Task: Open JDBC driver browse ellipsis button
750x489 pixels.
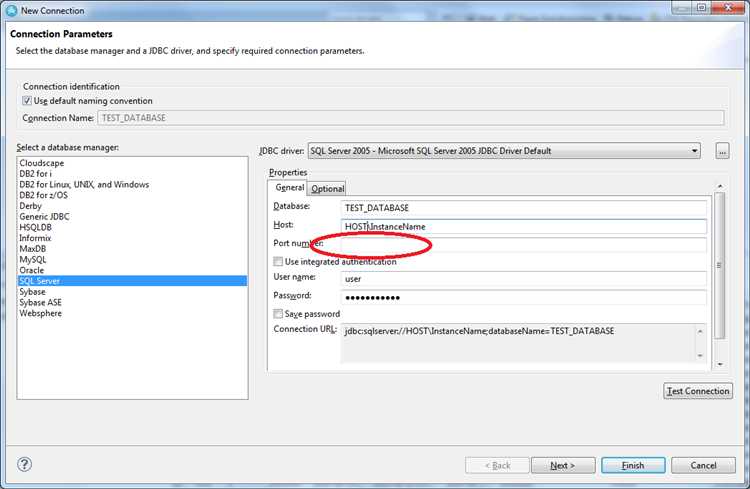Action: 722,151
